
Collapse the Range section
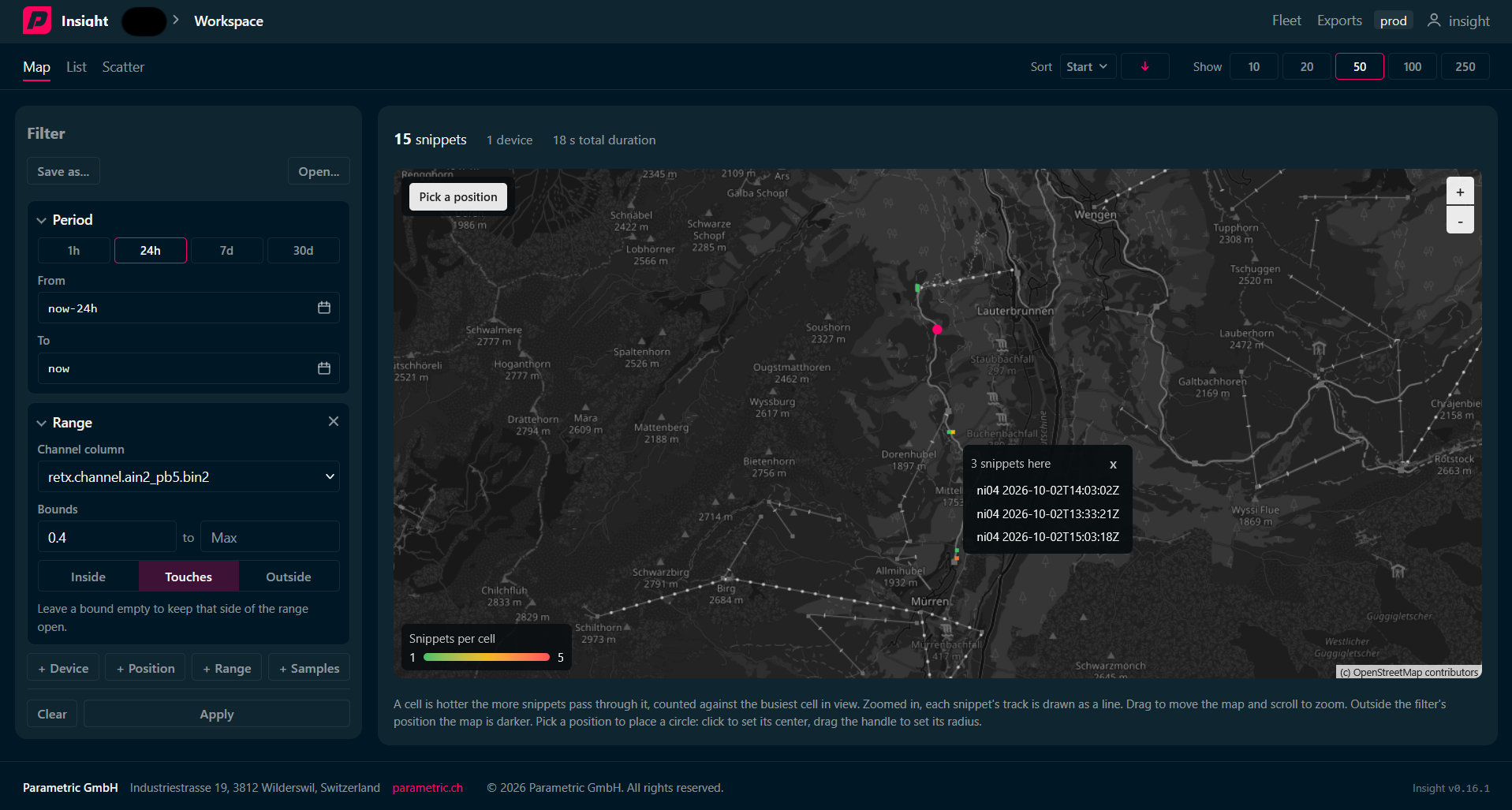click(42, 424)
